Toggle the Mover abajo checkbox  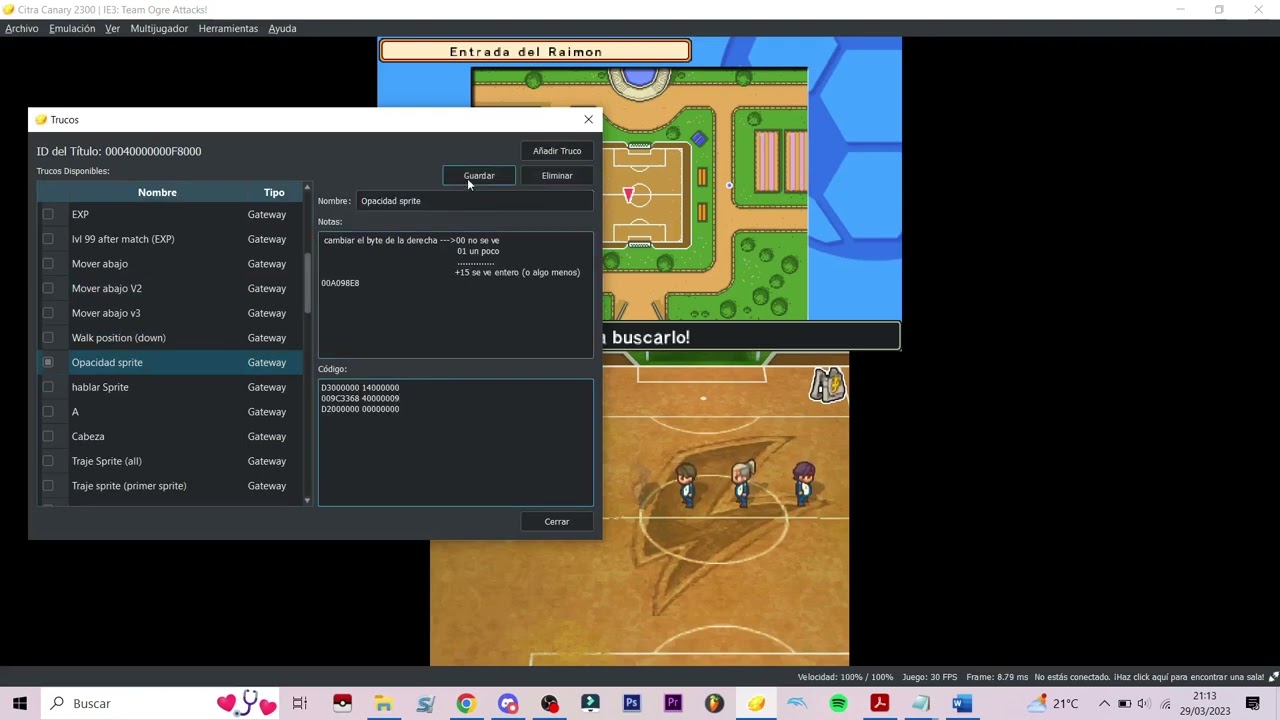click(x=48, y=264)
